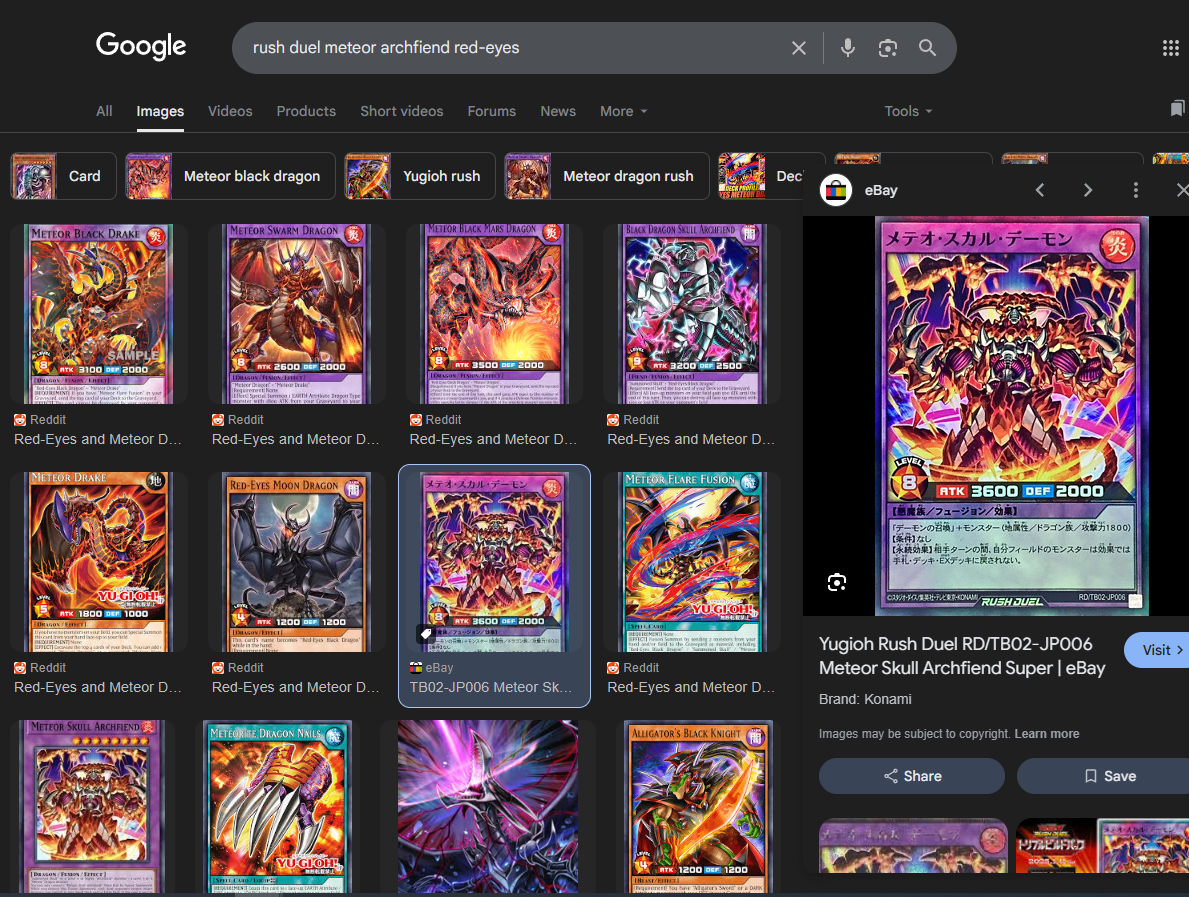Open Red-Eyes Moon Dragon thumbnail
Image resolution: width=1189 pixels, height=897 pixels.
point(296,562)
